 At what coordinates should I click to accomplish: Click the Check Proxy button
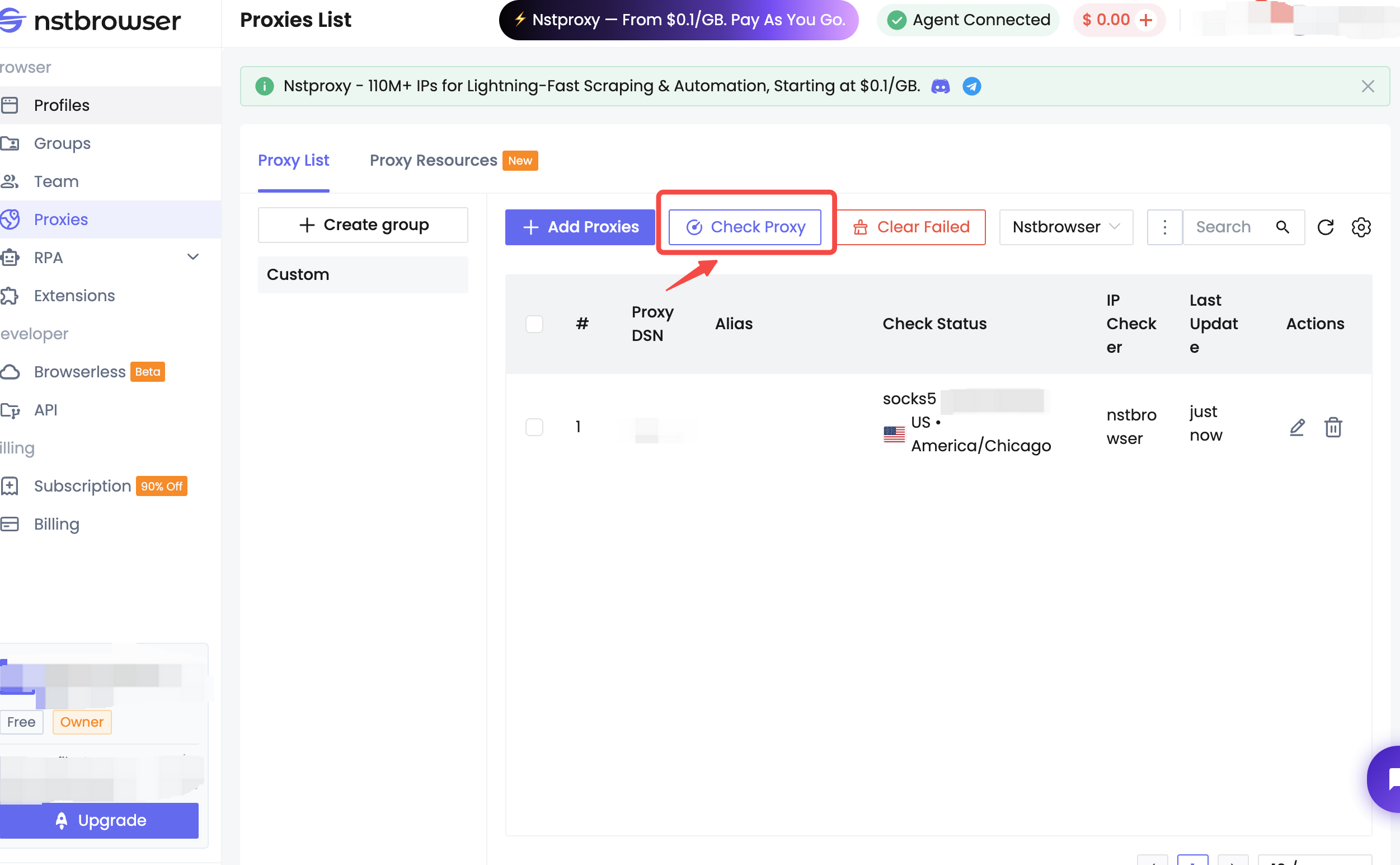pyautogui.click(x=745, y=227)
